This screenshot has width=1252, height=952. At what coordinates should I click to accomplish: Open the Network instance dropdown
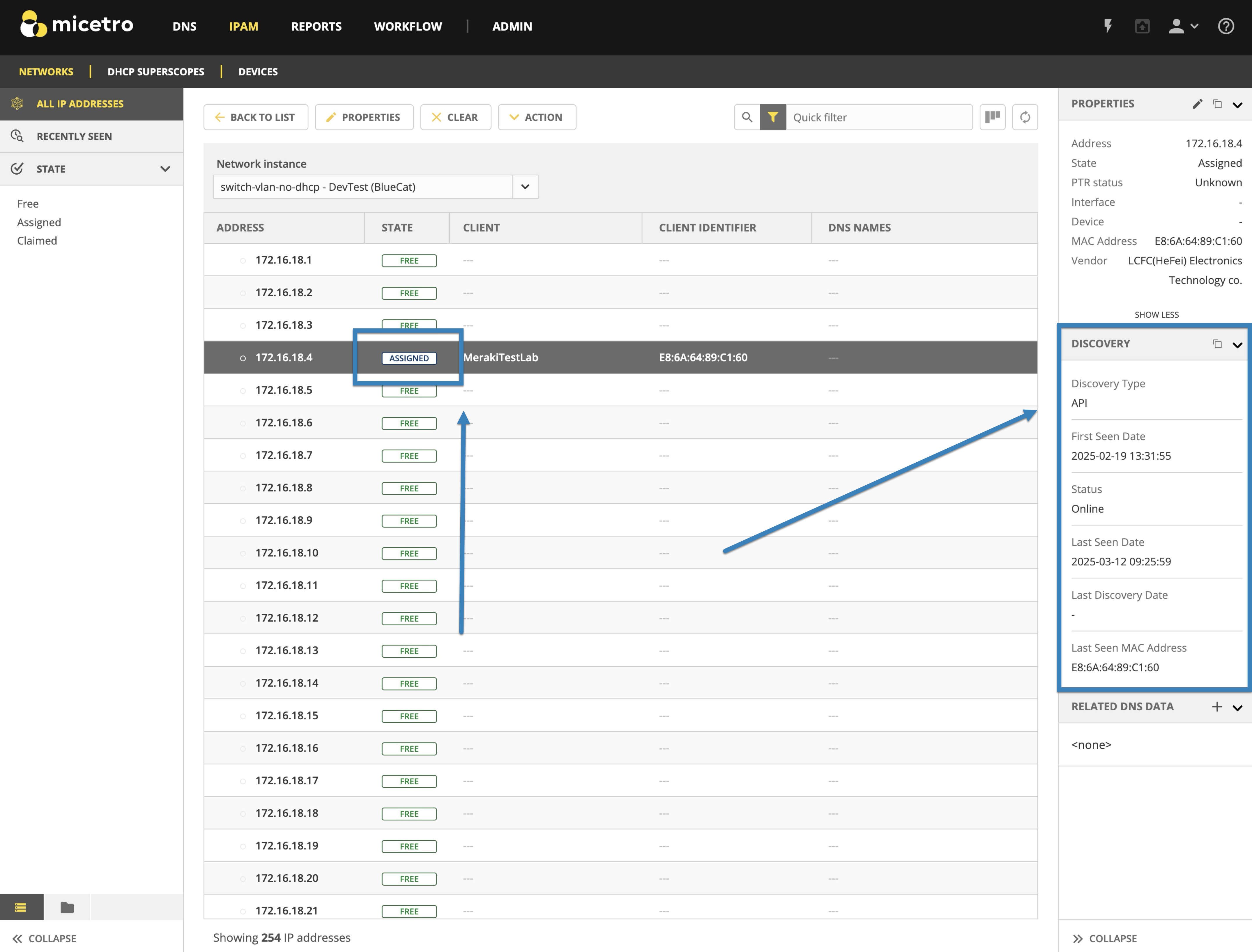tap(525, 187)
